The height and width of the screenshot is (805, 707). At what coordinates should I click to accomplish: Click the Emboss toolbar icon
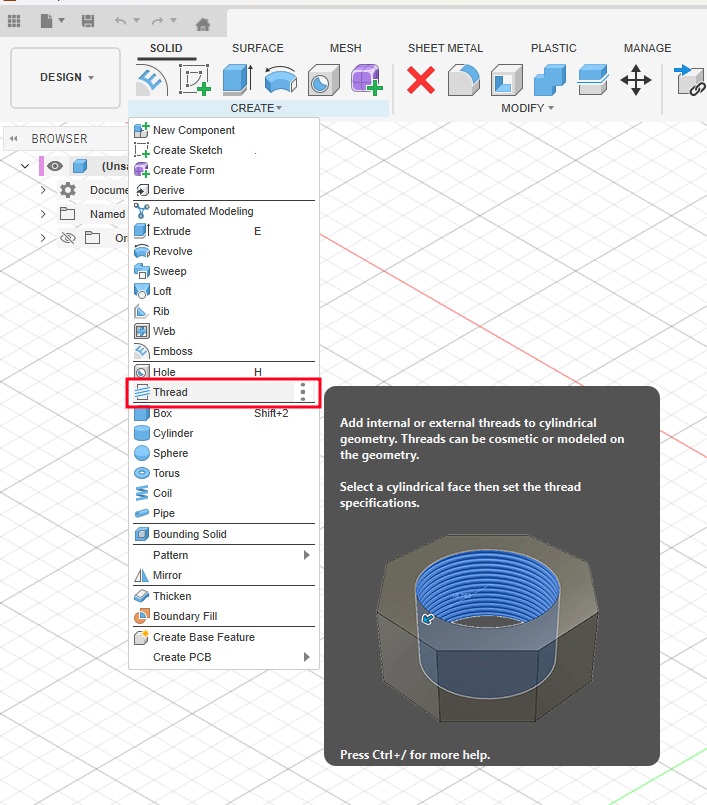point(152,80)
